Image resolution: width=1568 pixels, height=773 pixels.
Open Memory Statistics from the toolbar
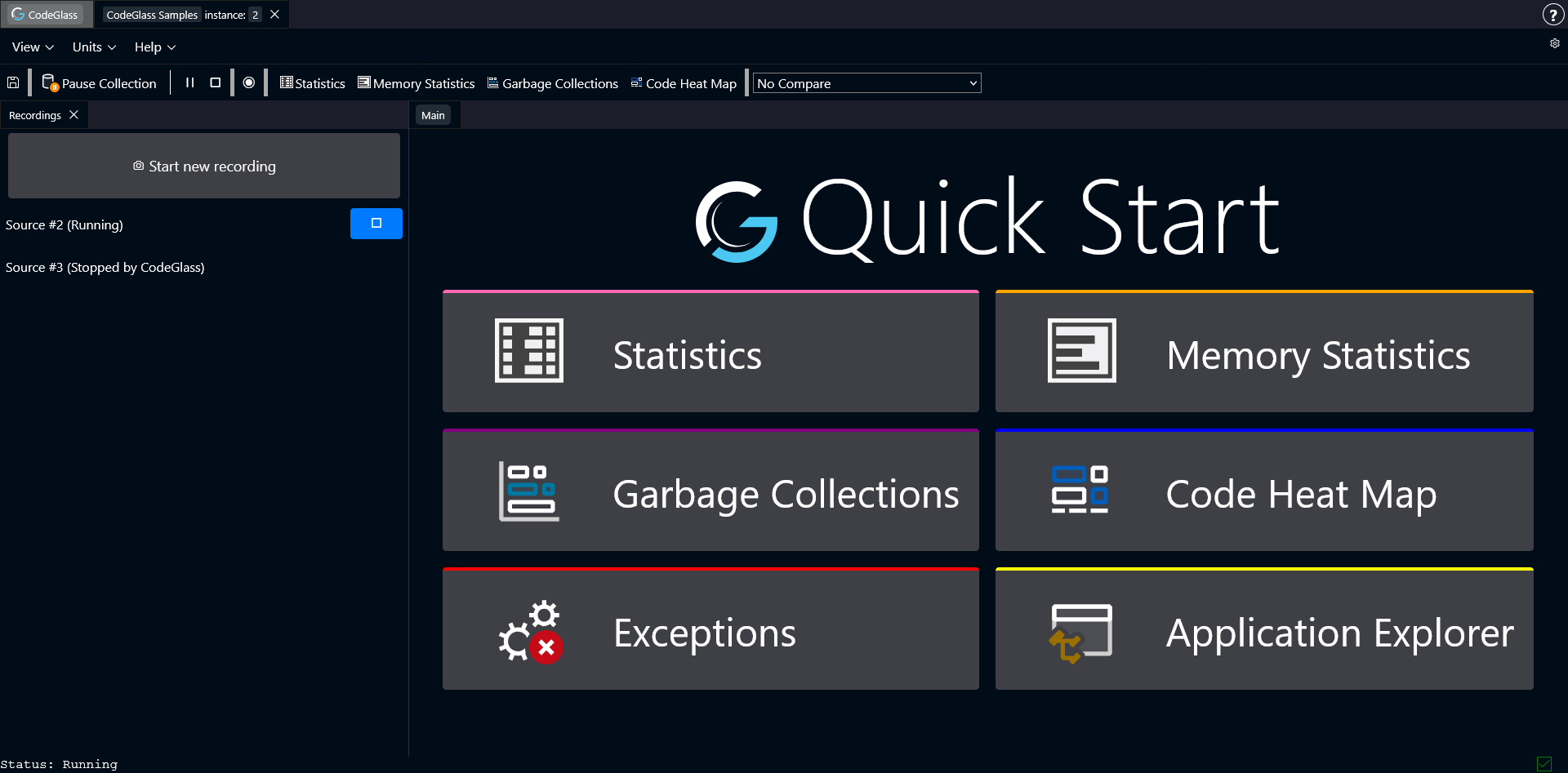pyautogui.click(x=416, y=83)
